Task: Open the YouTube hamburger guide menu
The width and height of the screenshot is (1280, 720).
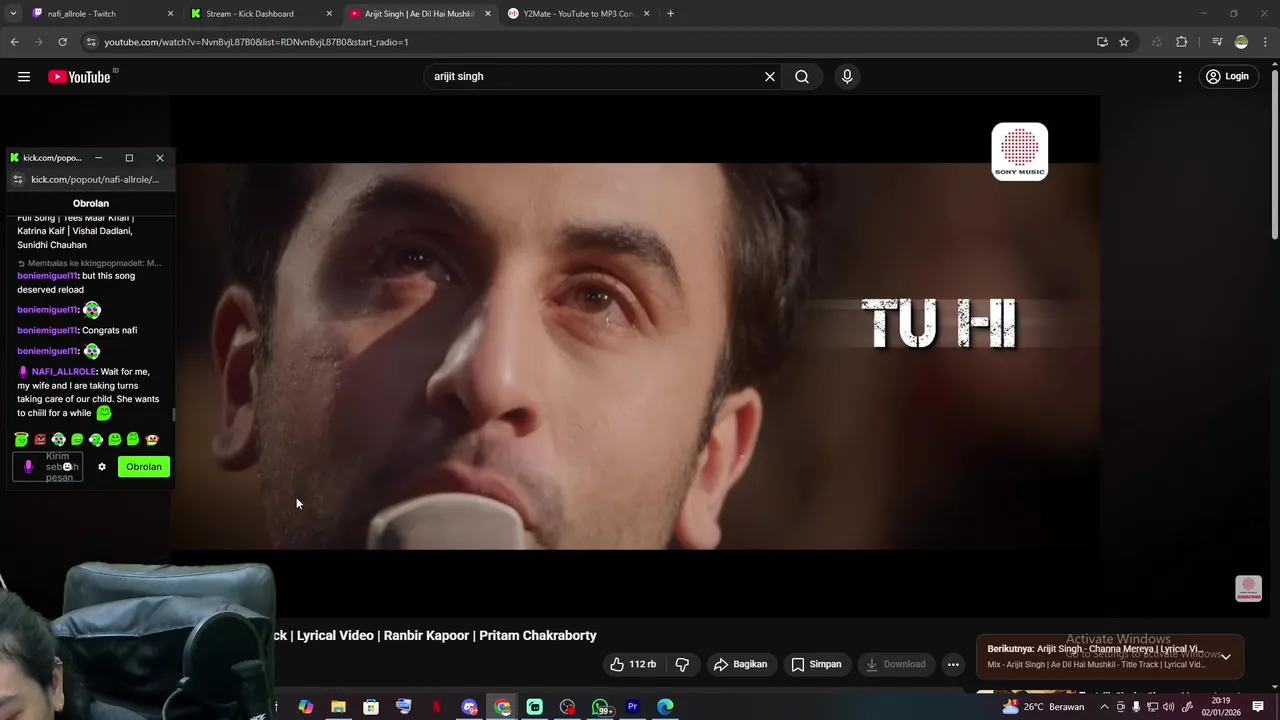Action: (x=24, y=77)
